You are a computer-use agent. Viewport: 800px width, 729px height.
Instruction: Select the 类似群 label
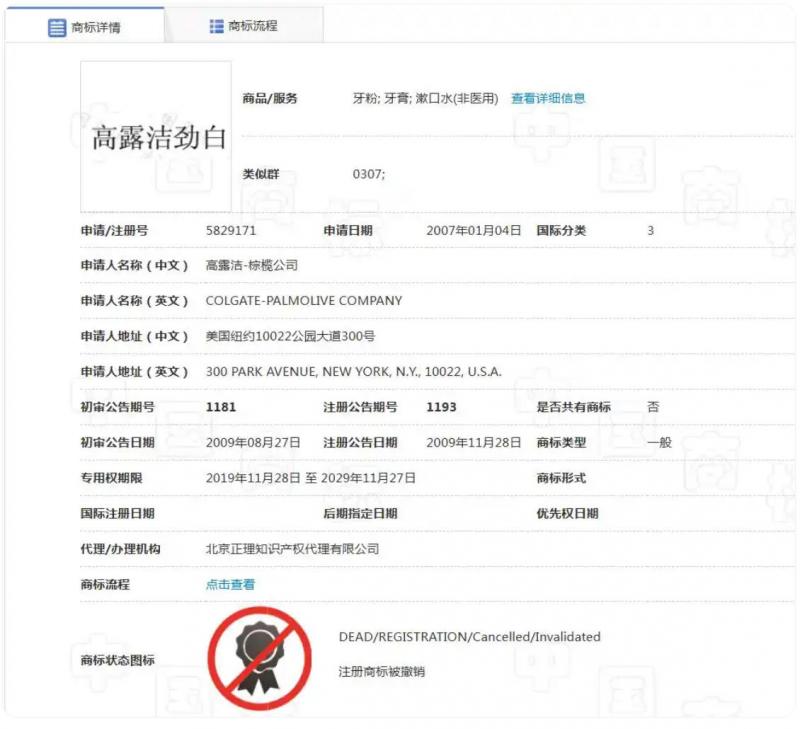point(261,174)
